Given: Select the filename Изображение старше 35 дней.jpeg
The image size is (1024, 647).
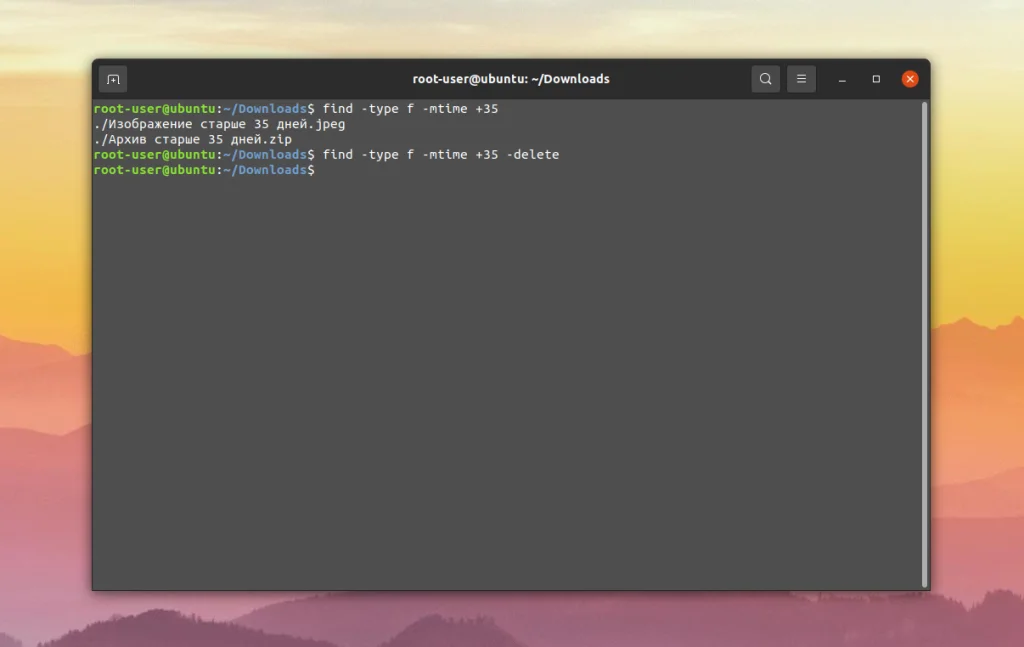Looking at the screenshot, I should pyautogui.click(x=218, y=124).
